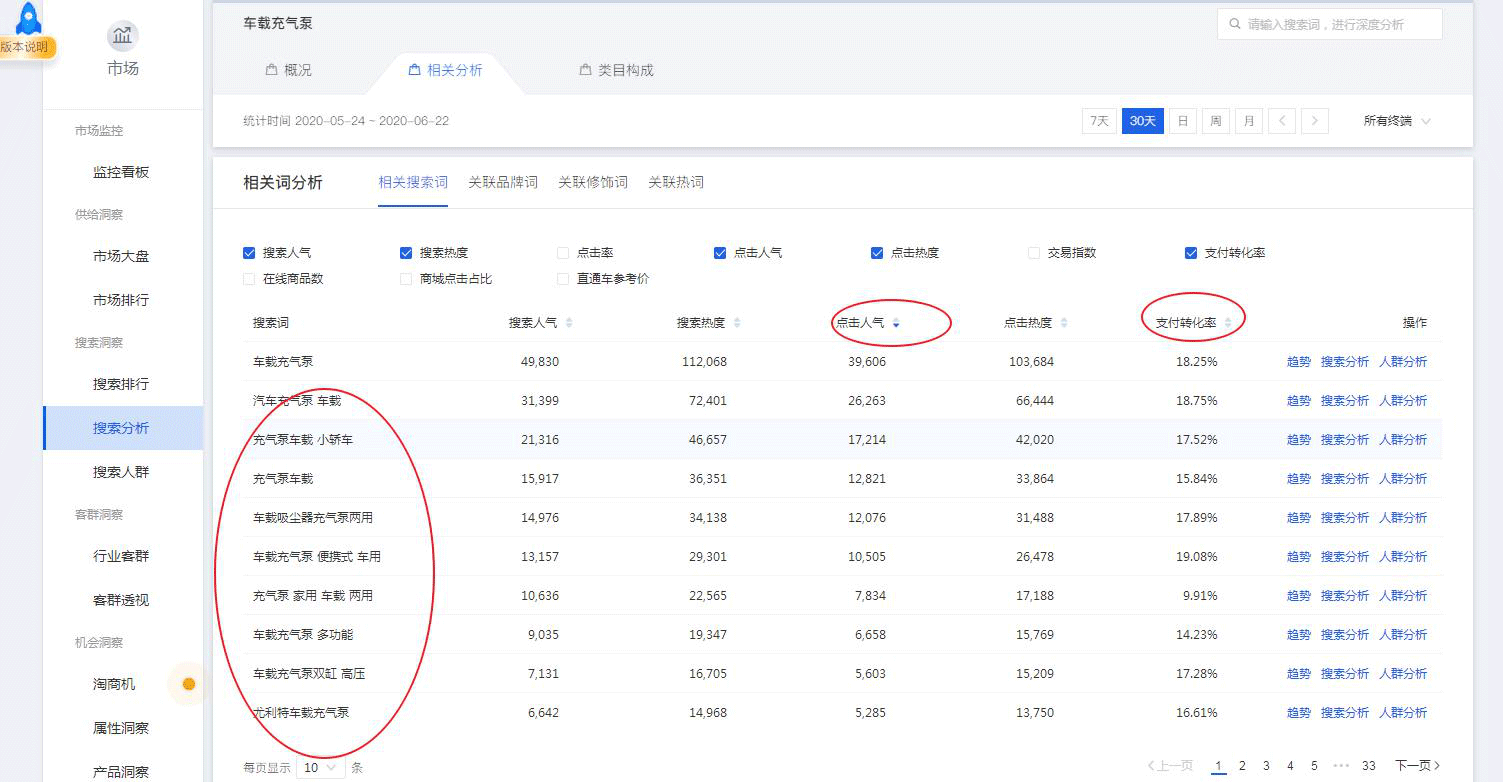Click the sort arrows beside 搜索人气 column
The image size is (1503, 782).
pyautogui.click(x=569, y=323)
